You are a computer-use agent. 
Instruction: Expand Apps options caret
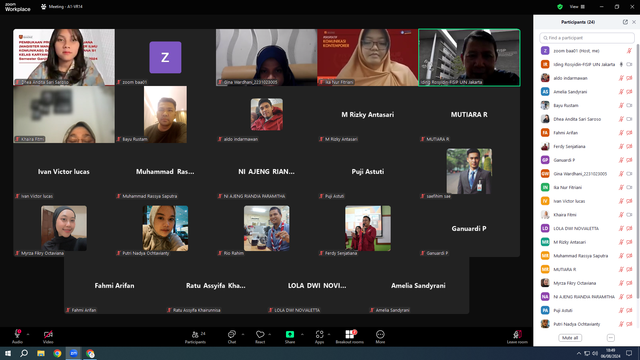(329, 334)
